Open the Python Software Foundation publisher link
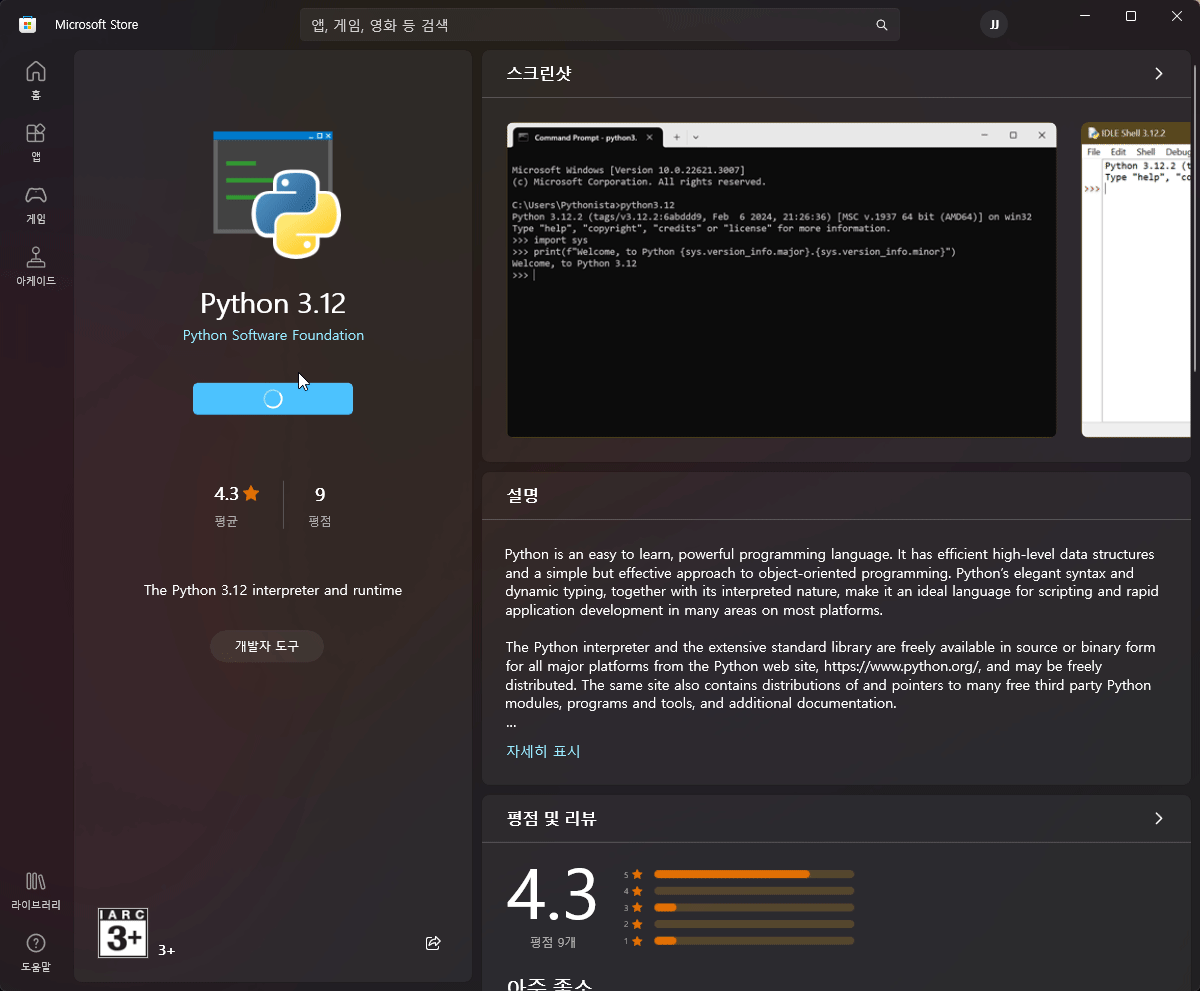 point(272,335)
